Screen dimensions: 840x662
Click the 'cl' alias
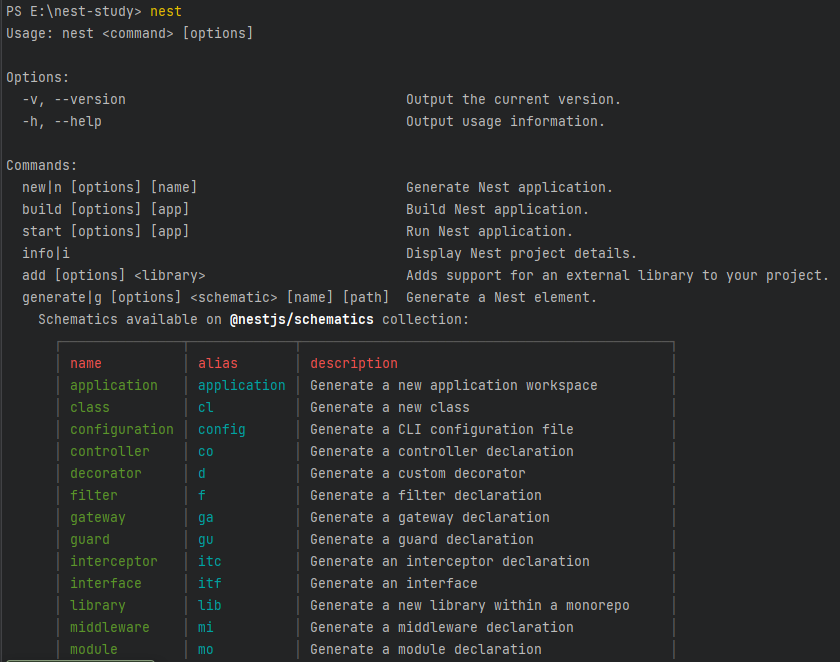(x=206, y=407)
